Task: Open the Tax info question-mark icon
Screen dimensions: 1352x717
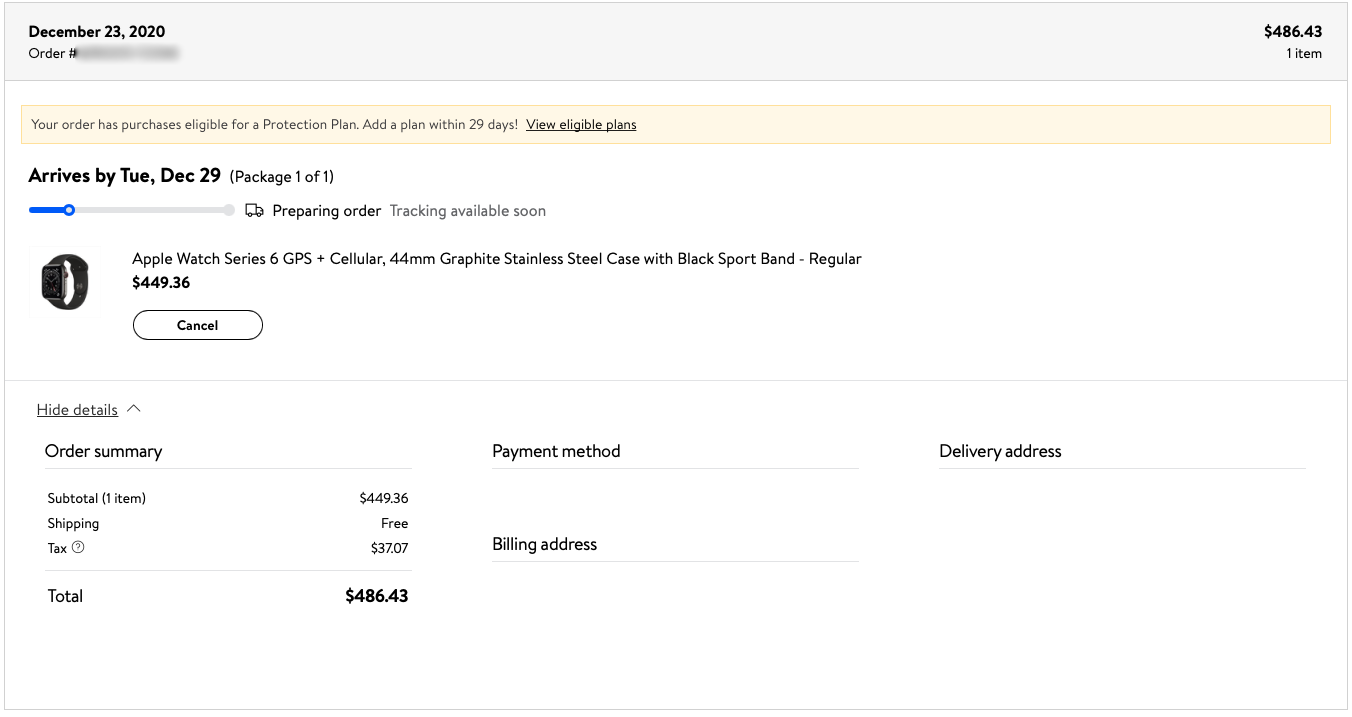Action: (78, 547)
